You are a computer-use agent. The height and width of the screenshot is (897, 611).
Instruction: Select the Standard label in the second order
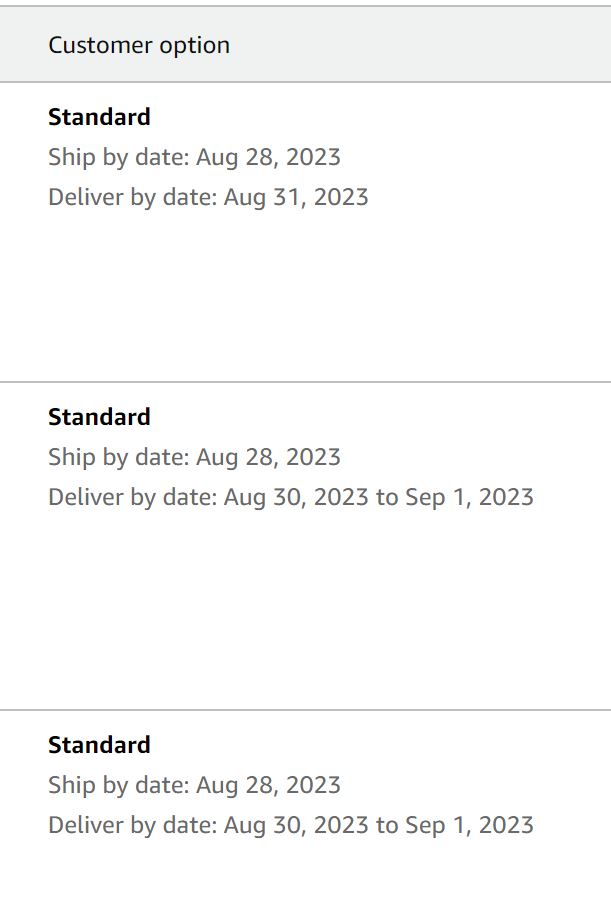[99, 416]
